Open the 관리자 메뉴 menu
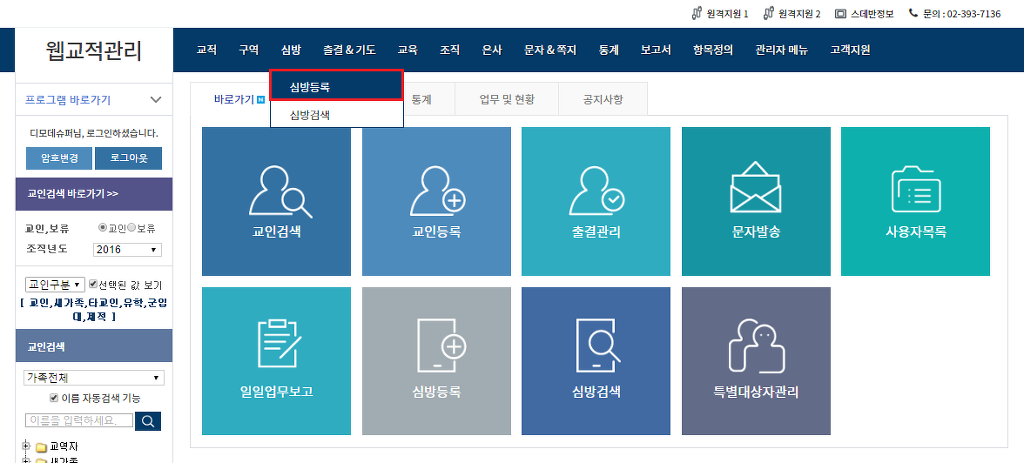 point(781,50)
